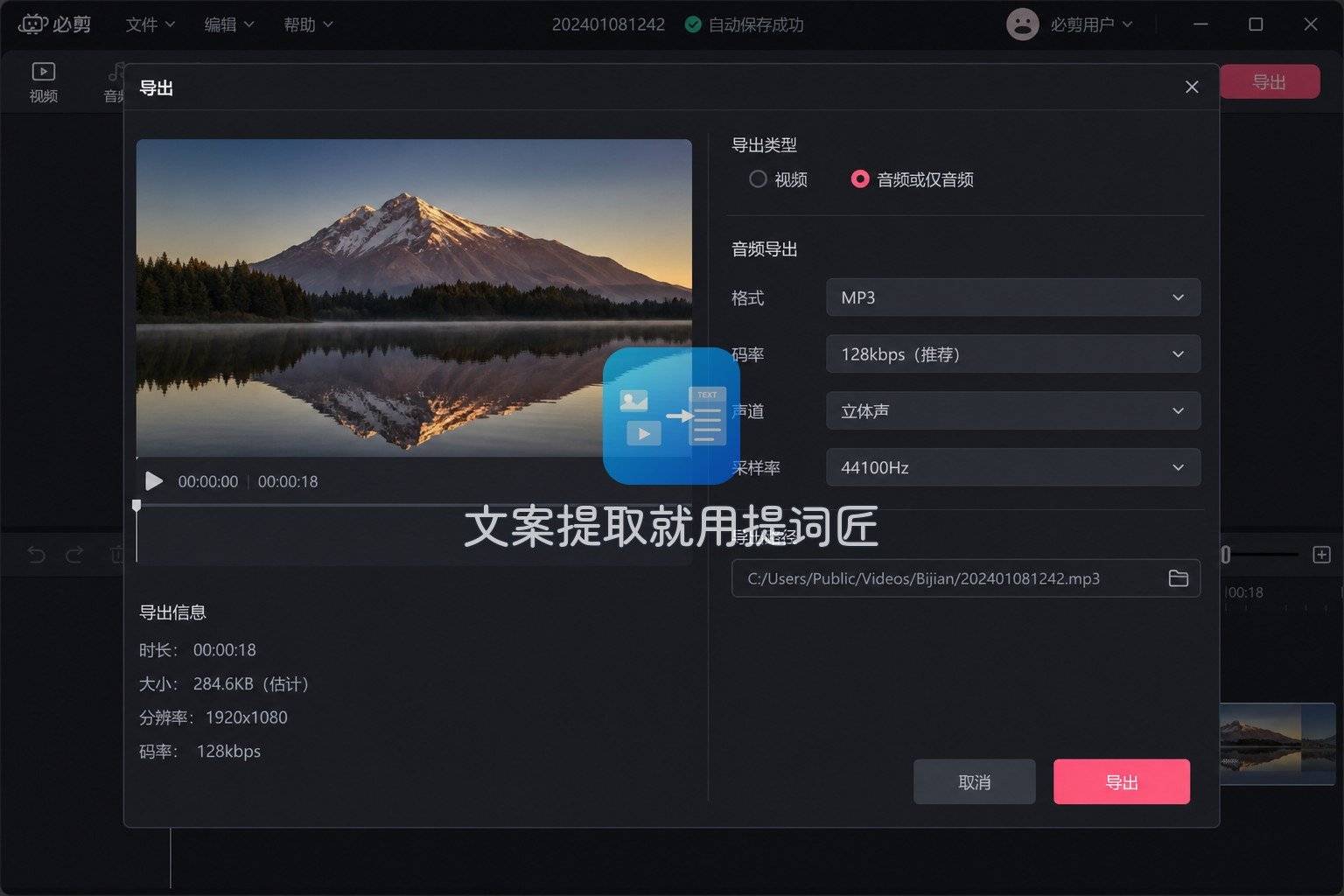Switch to the 视频 tab in main window

[x=43, y=82]
